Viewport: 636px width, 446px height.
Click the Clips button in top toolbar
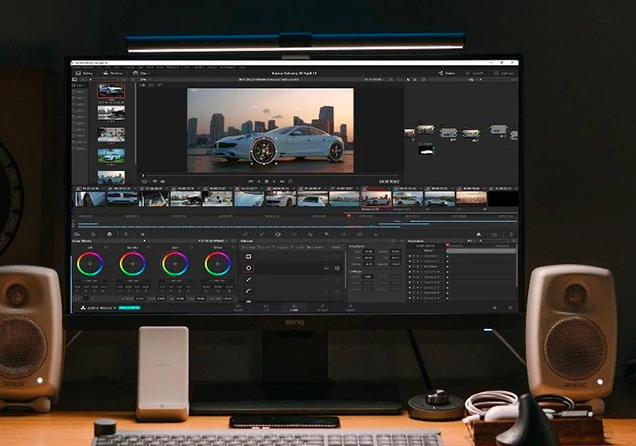[x=140, y=73]
